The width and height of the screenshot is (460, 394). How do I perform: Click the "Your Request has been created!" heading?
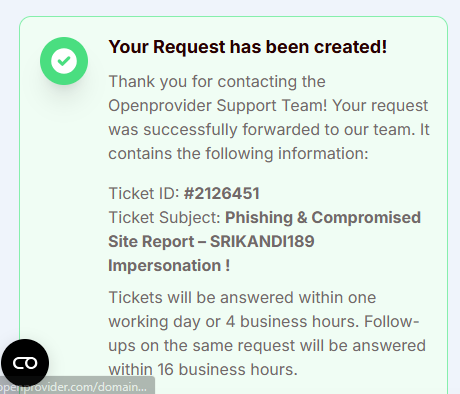(248, 47)
